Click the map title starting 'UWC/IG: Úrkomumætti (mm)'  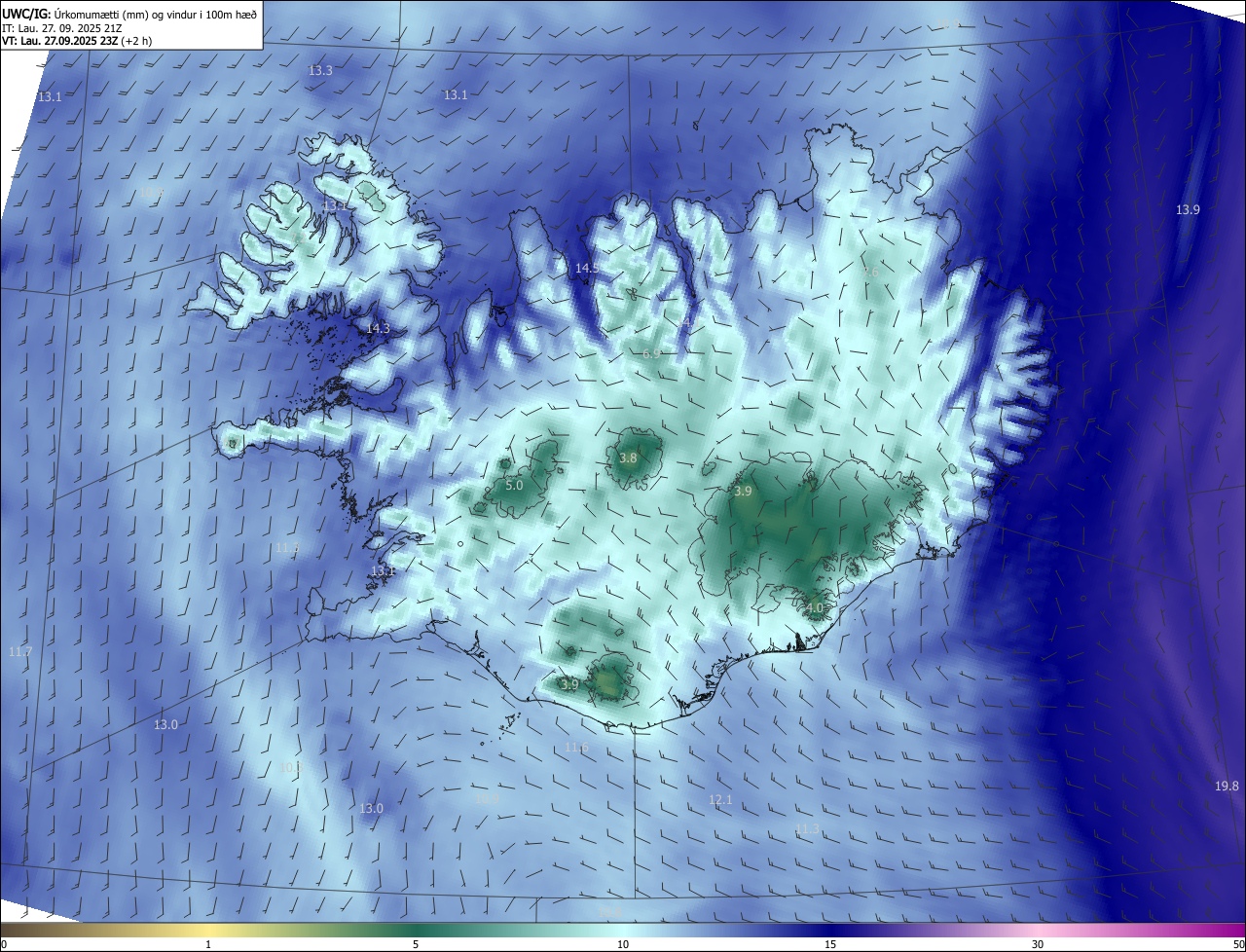pyautogui.click(x=129, y=14)
